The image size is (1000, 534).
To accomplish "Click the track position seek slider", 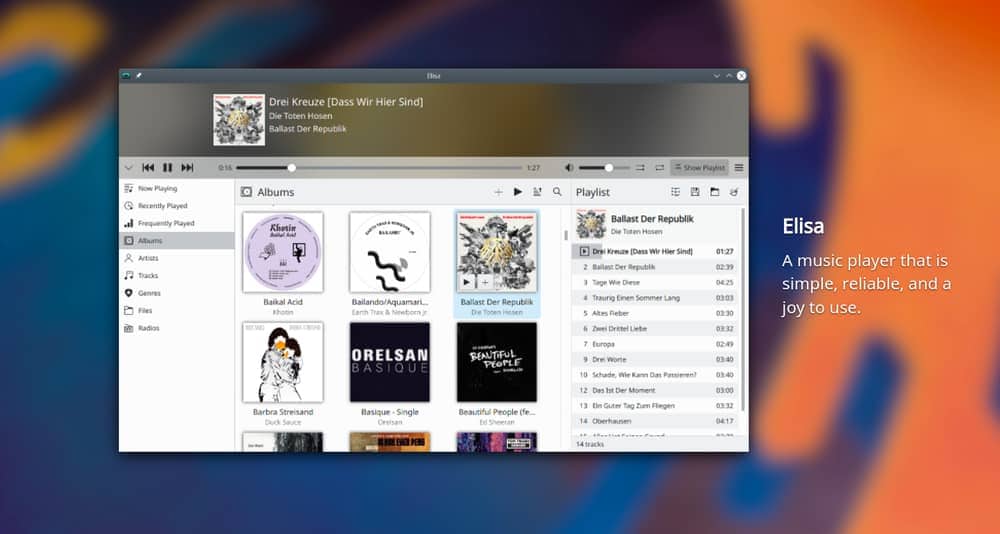I will click(x=380, y=168).
